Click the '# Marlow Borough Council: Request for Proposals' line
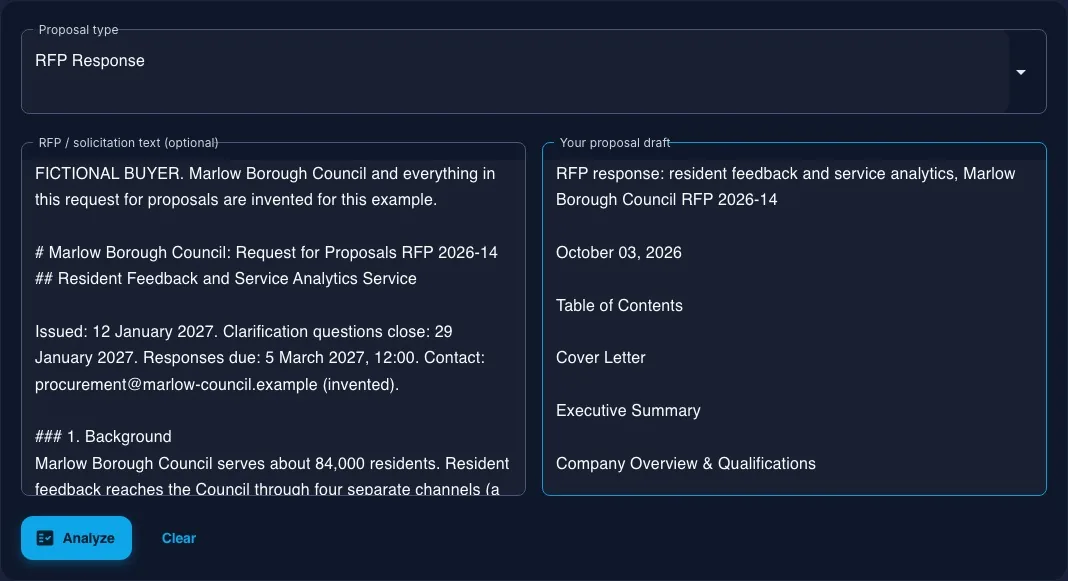The width and height of the screenshot is (1068, 581). pos(266,253)
